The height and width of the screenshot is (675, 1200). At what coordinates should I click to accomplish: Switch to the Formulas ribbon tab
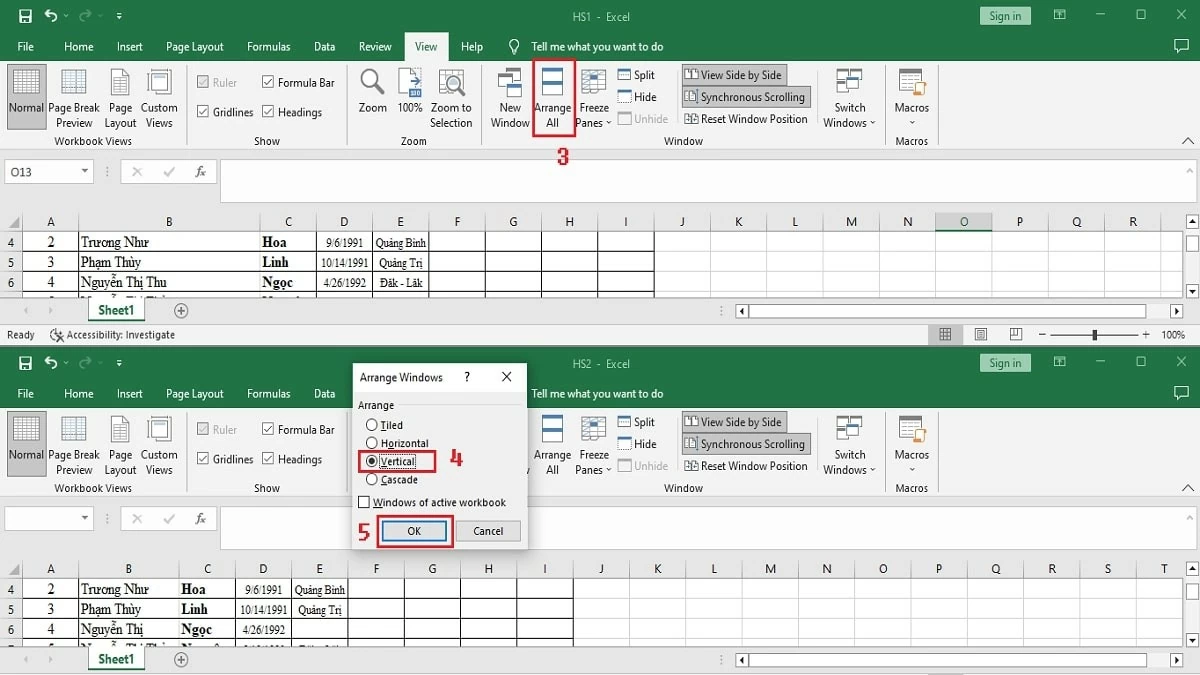coord(268,46)
